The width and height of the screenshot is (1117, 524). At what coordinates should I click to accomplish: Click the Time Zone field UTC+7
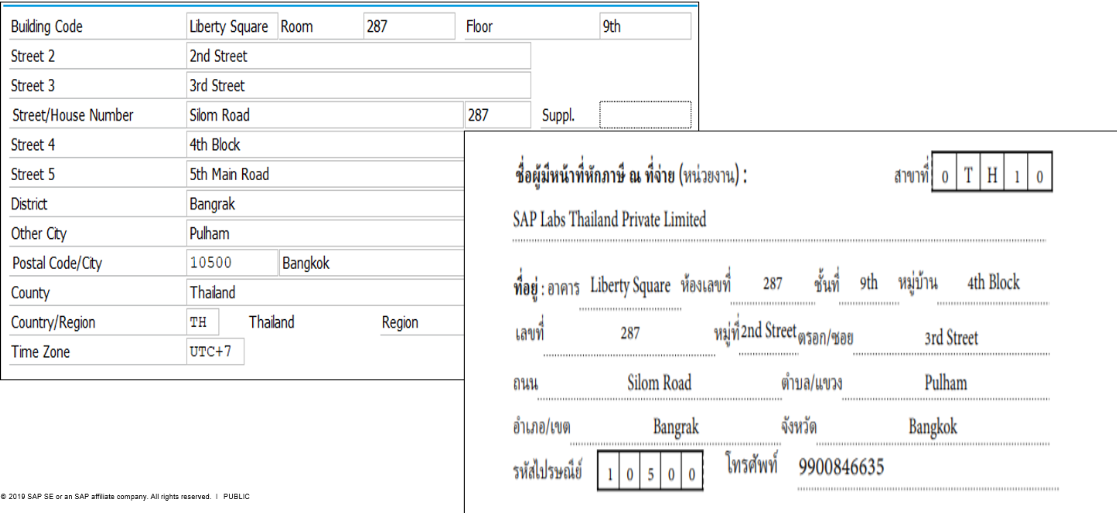(x=215, y=352)
